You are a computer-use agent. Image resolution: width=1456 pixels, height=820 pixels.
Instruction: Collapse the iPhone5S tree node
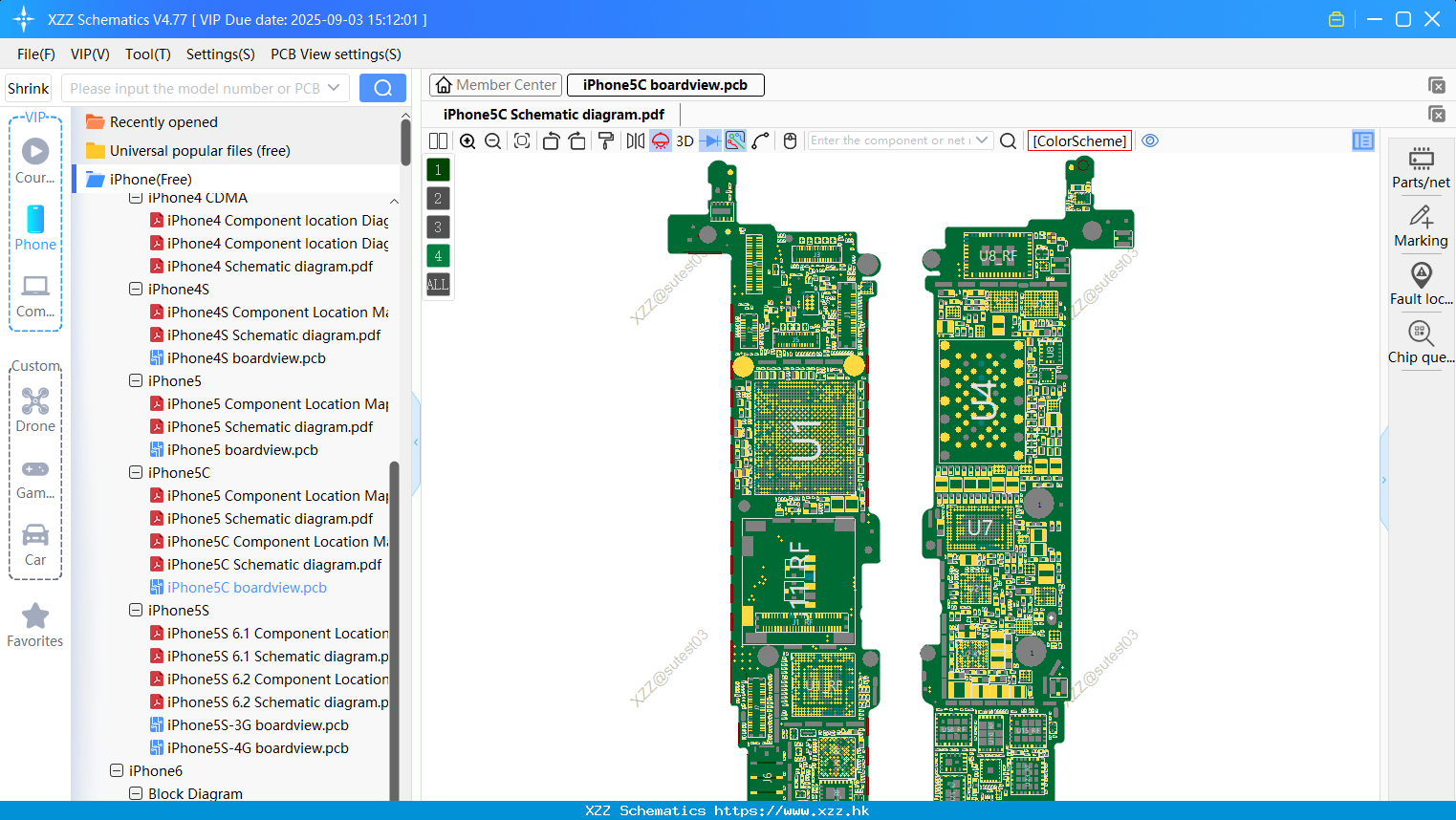pos(136,610)
